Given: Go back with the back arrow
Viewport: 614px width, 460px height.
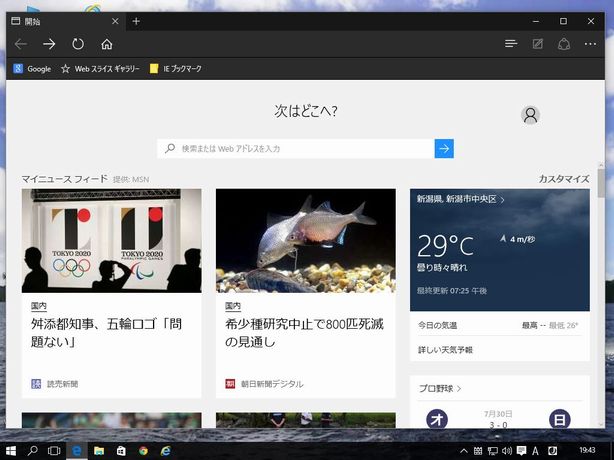Looking at the screenshot, I should (21, 44).
